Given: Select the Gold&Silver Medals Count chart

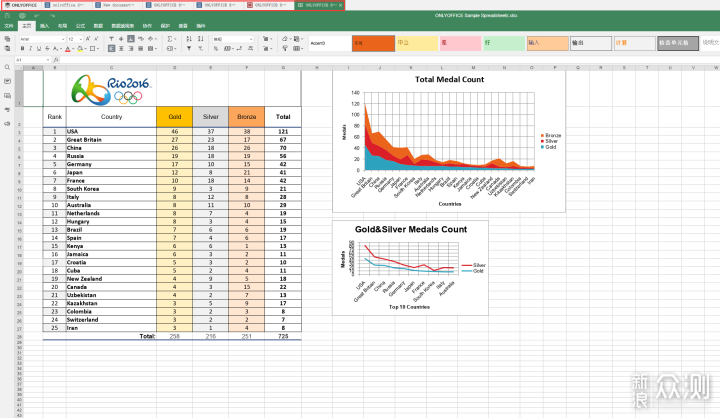Looking at the screenshot, I should (411, 268).
